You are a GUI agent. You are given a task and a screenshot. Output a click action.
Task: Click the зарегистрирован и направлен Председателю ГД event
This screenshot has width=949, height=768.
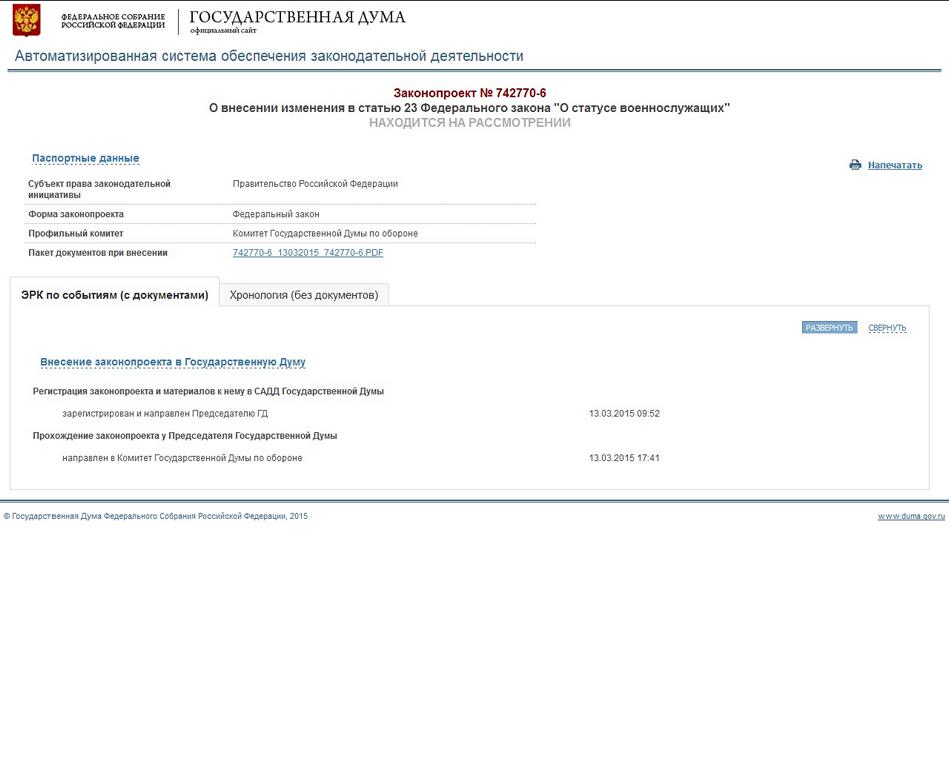(165, 413)
